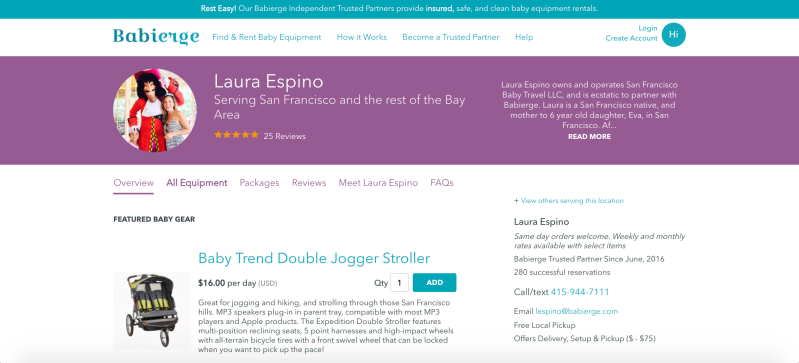Screen dimensions: 799x363
Task: Expand the bio with READ MORE
Action: [x=589, y=137]
